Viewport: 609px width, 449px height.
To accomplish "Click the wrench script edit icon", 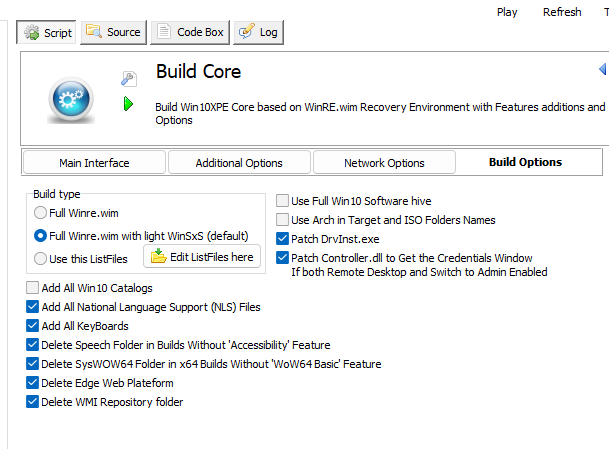I will click(x=129, y=78).
